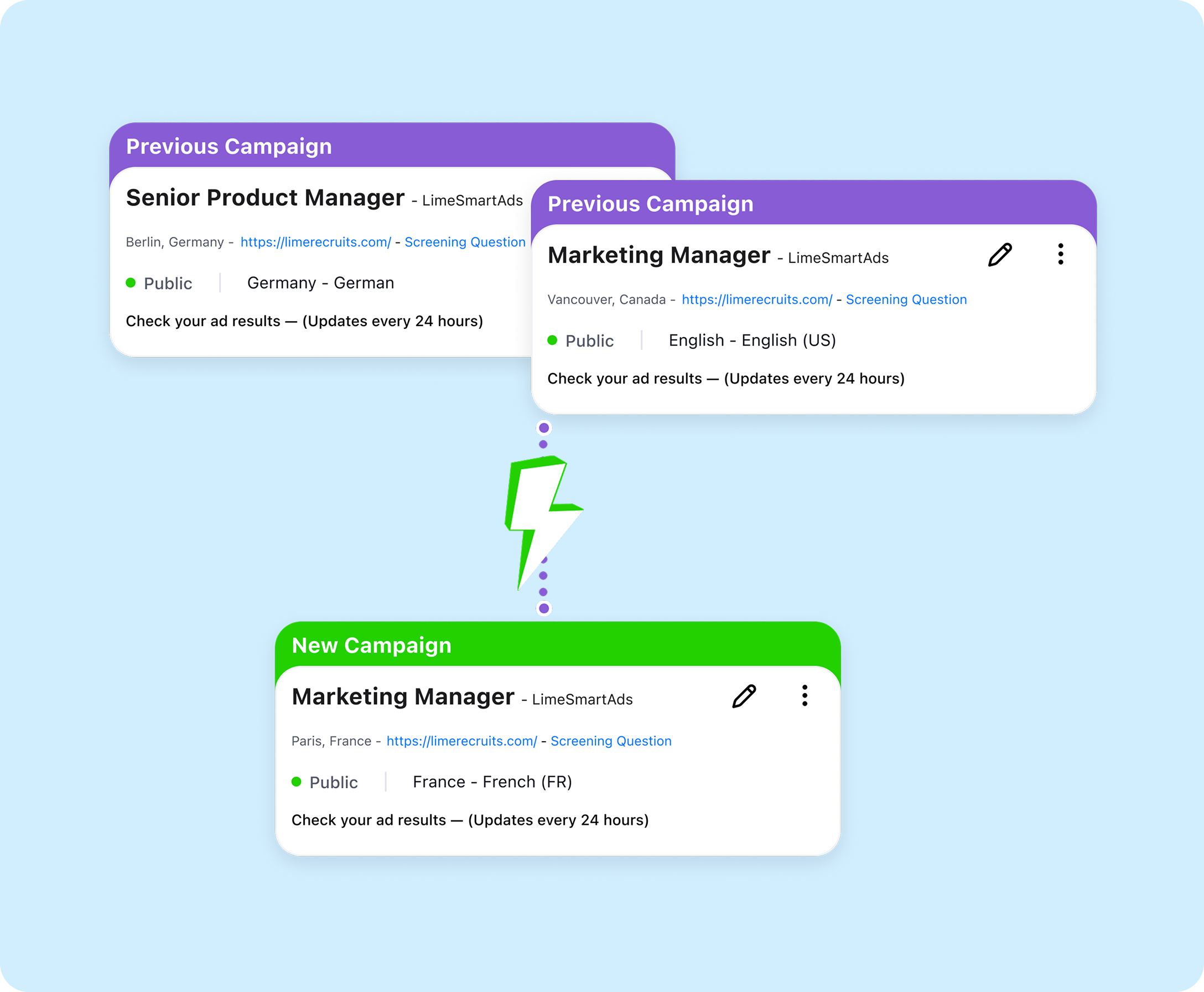Open Screening Question link on Berlin card
This screenshot has height=992, width=1204.
pos(465,242)
